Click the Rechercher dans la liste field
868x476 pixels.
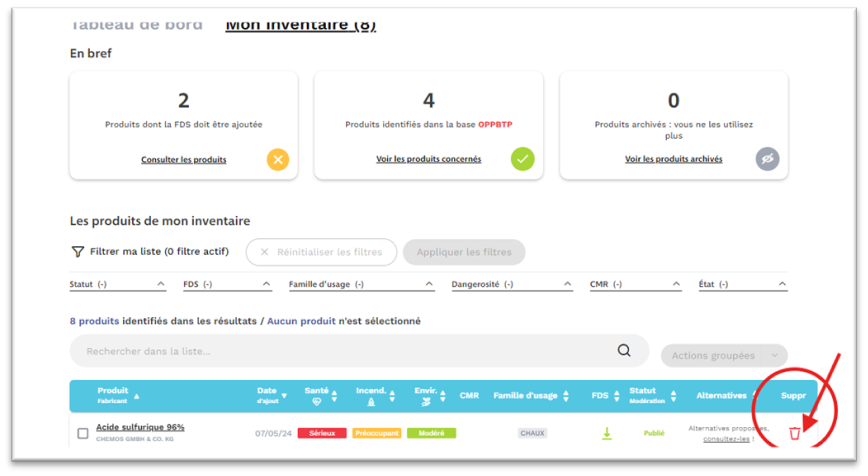(340, 351)
